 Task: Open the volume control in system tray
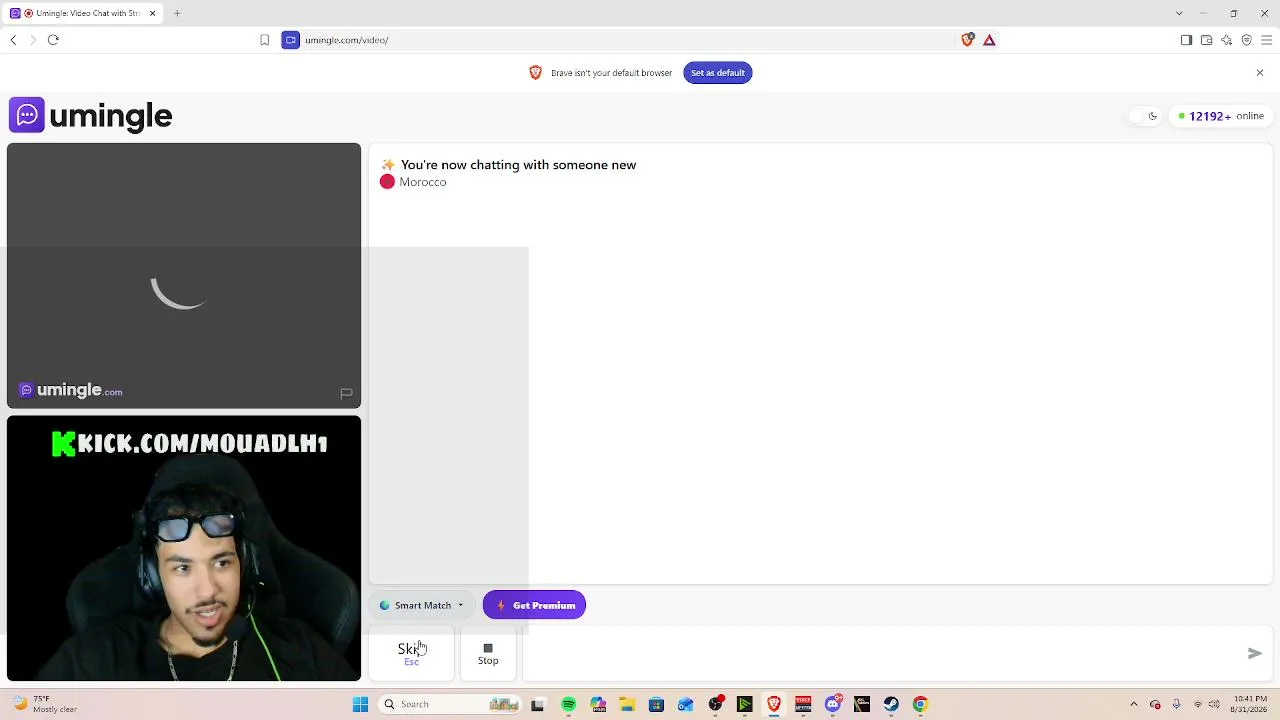[x=1214, y=704]
